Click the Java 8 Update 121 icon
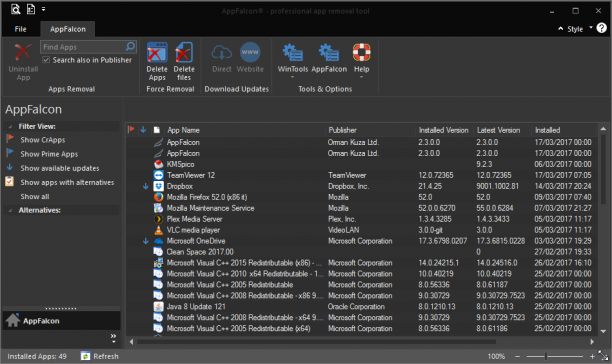The width and height of the screenshot is (612, 364). point(158,306)
